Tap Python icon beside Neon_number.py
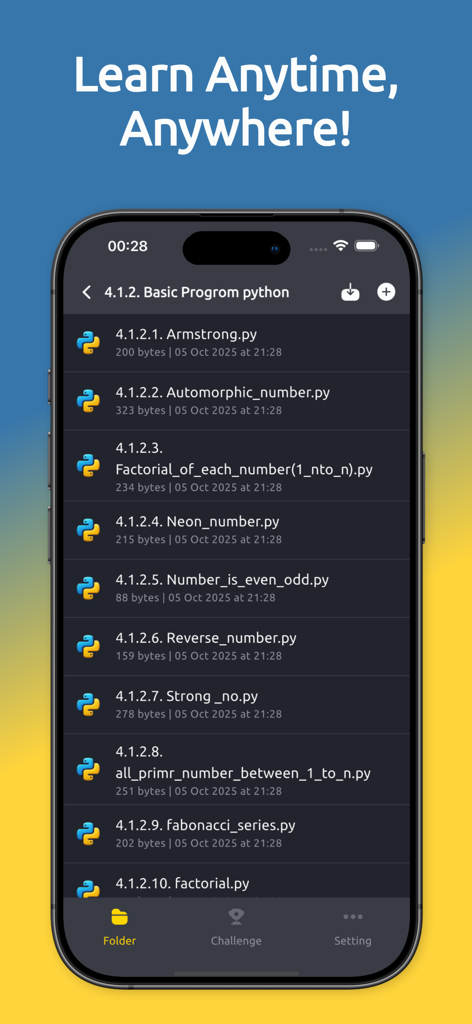Screen dimensions: 472x1024 coord(88,530)
